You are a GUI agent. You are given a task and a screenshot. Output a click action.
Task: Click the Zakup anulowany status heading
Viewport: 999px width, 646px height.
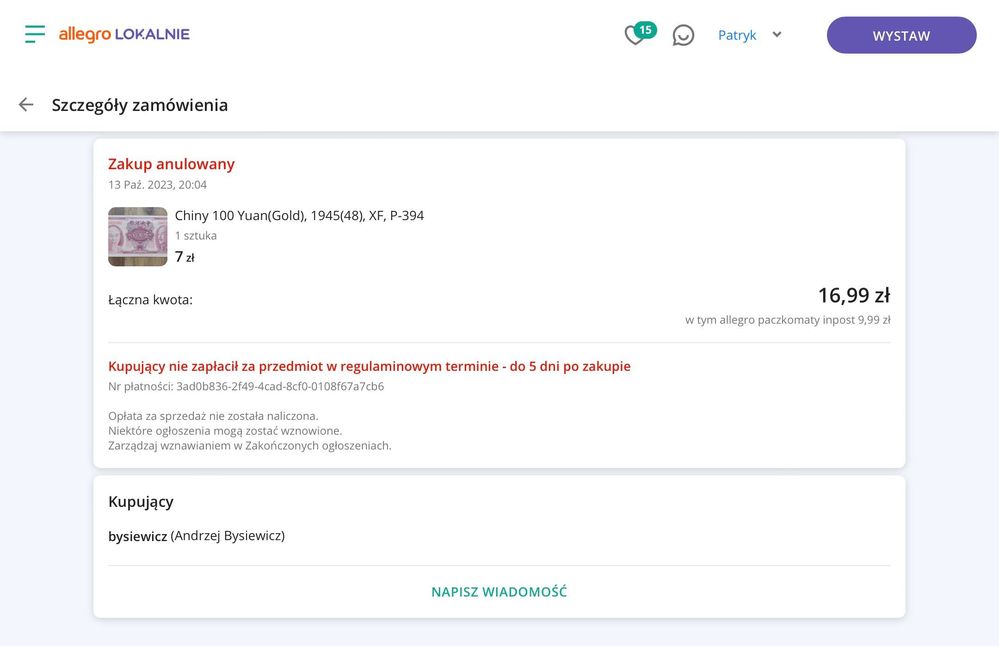pyautogui.click(x=171, y=164)
